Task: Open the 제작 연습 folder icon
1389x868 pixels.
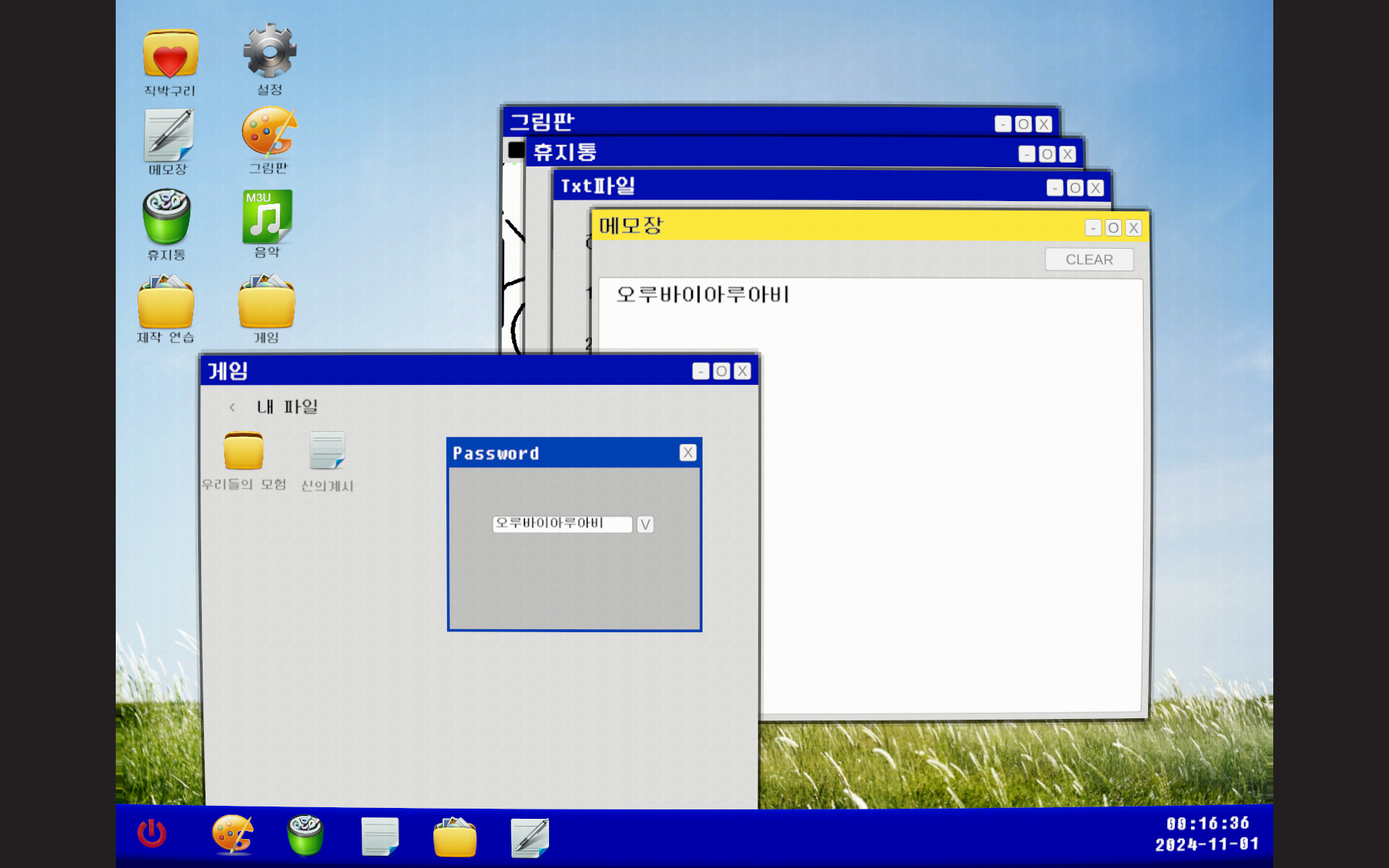Action: pyautogui.click(x=166, y=302)
